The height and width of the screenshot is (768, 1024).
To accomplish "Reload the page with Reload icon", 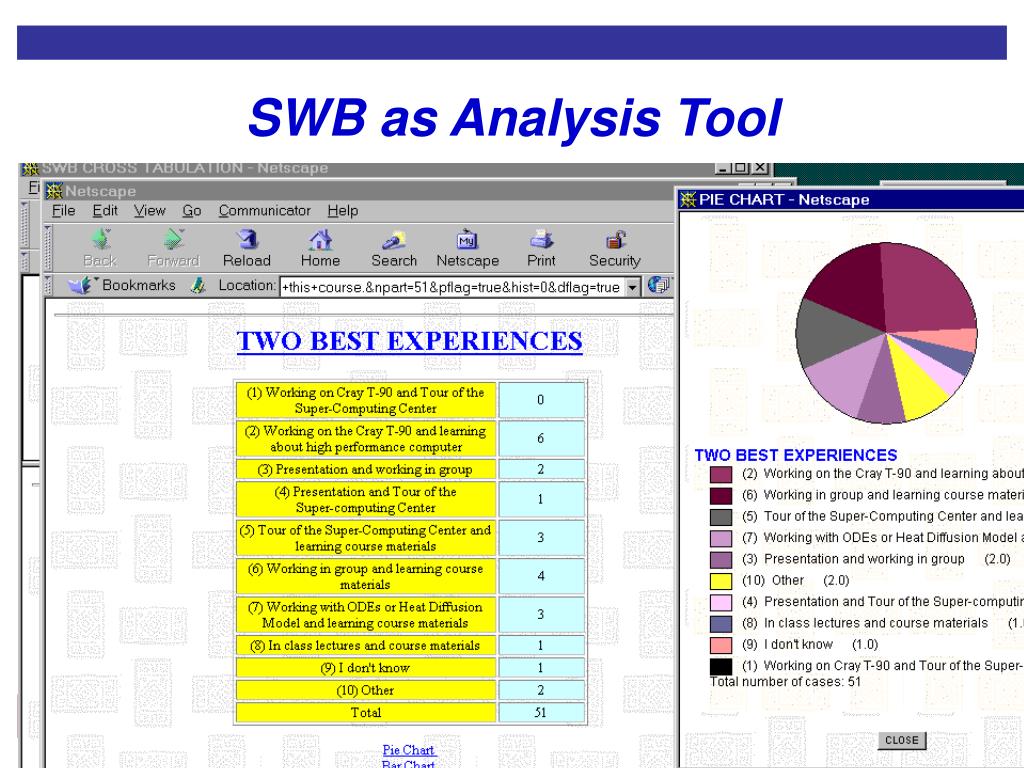I will pos(247,239).
